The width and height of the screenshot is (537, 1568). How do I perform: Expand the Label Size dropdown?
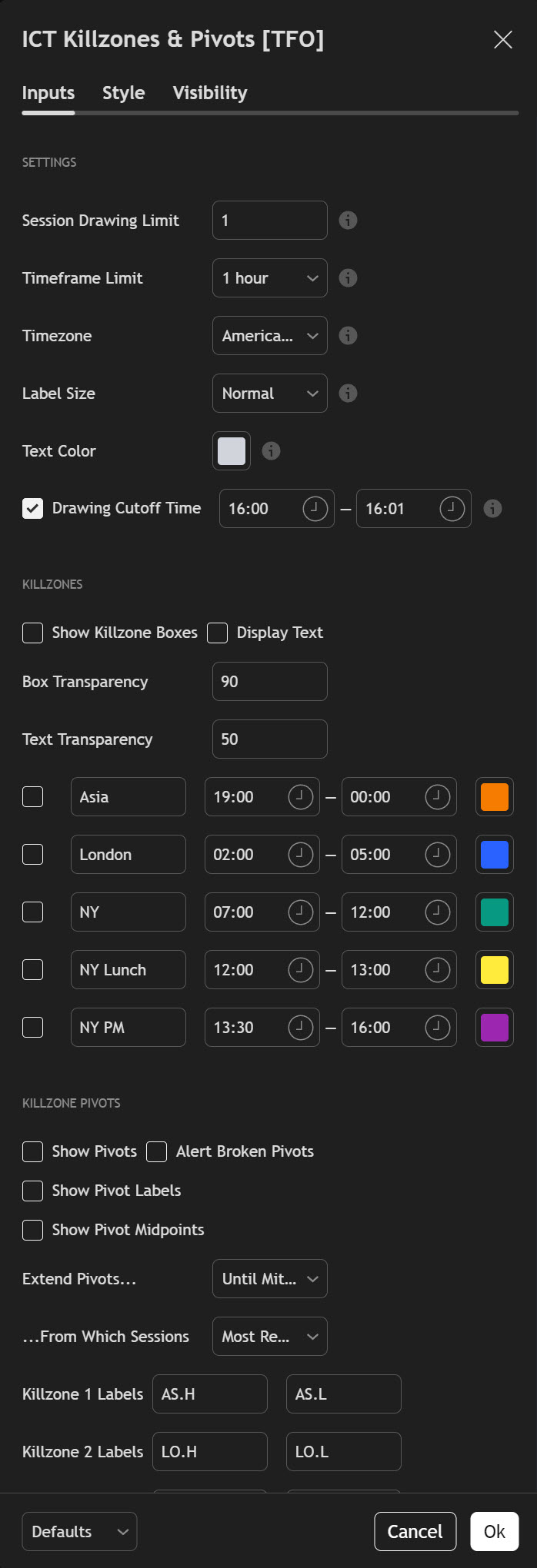pyautogui.click(x=269, y=394)
